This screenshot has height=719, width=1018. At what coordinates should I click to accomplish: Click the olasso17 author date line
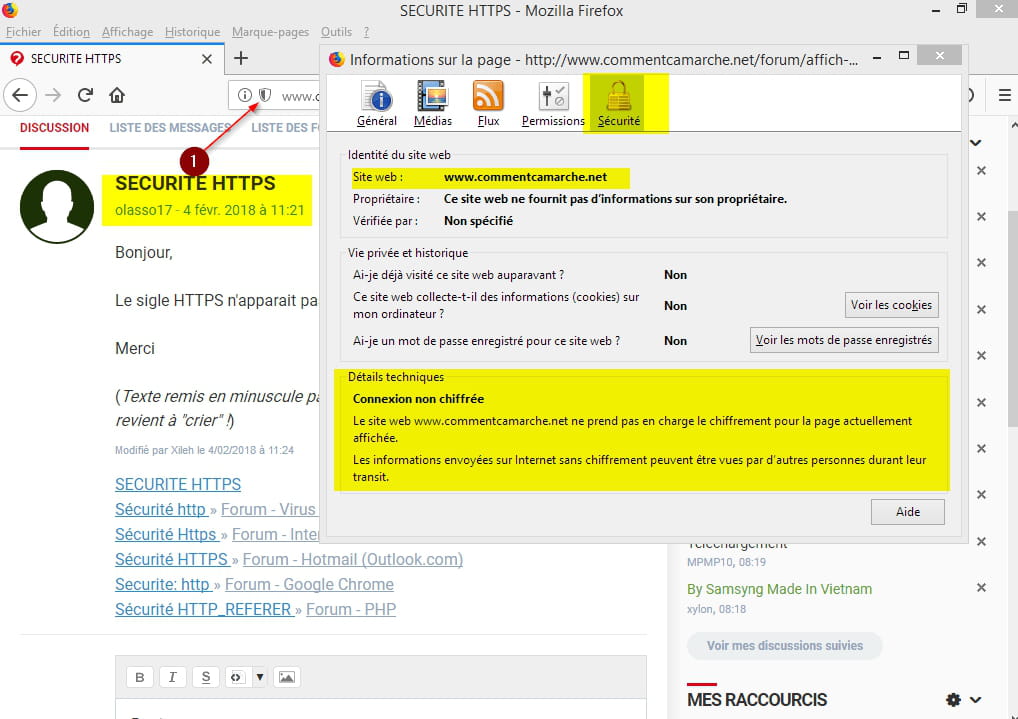(x=210, y=210)
